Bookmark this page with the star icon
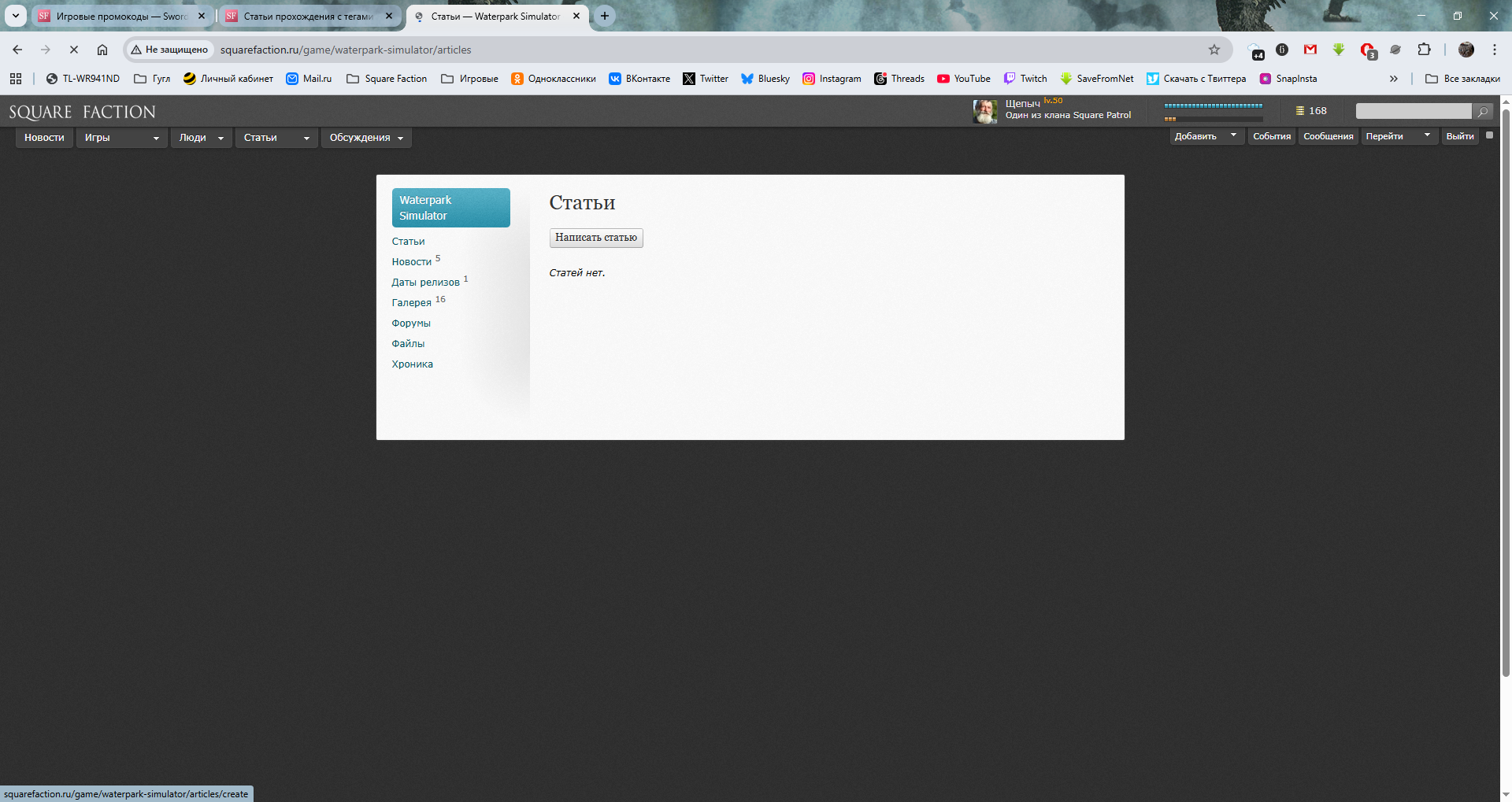 [x=1214, y=50]
